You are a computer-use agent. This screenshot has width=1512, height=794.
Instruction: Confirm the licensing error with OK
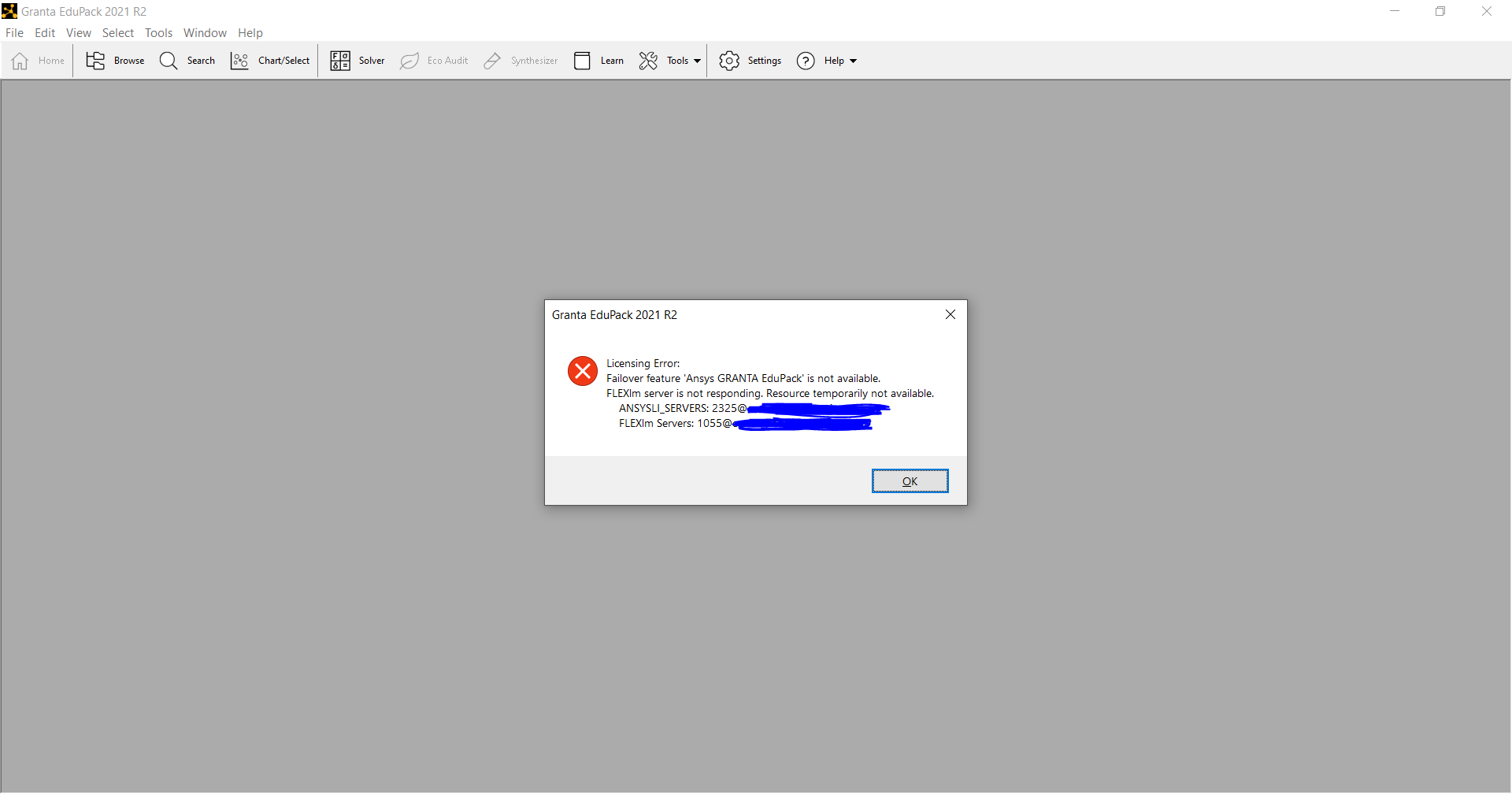click(x=910, y=481)
